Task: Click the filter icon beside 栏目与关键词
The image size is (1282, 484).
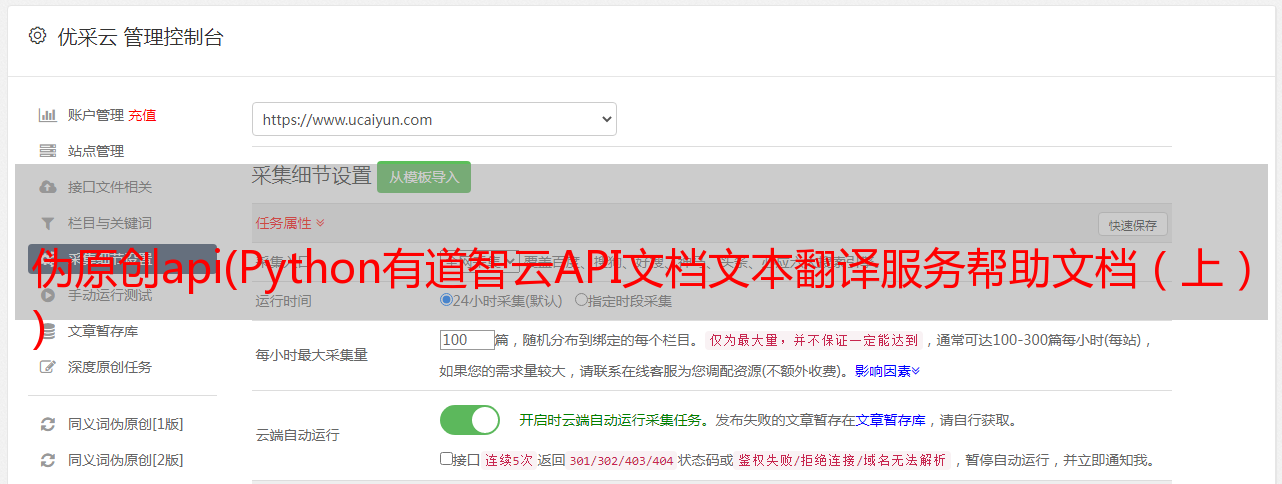Action: (x=47, y=223)
